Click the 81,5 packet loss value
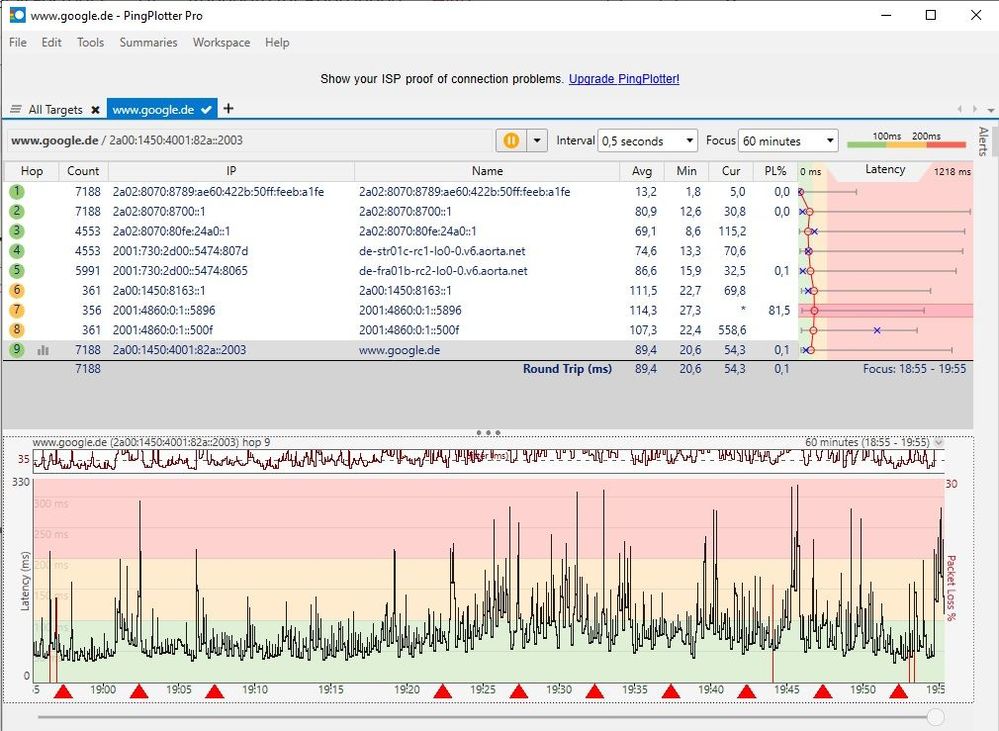Screen dimensions: 999x731 [779, 310]
